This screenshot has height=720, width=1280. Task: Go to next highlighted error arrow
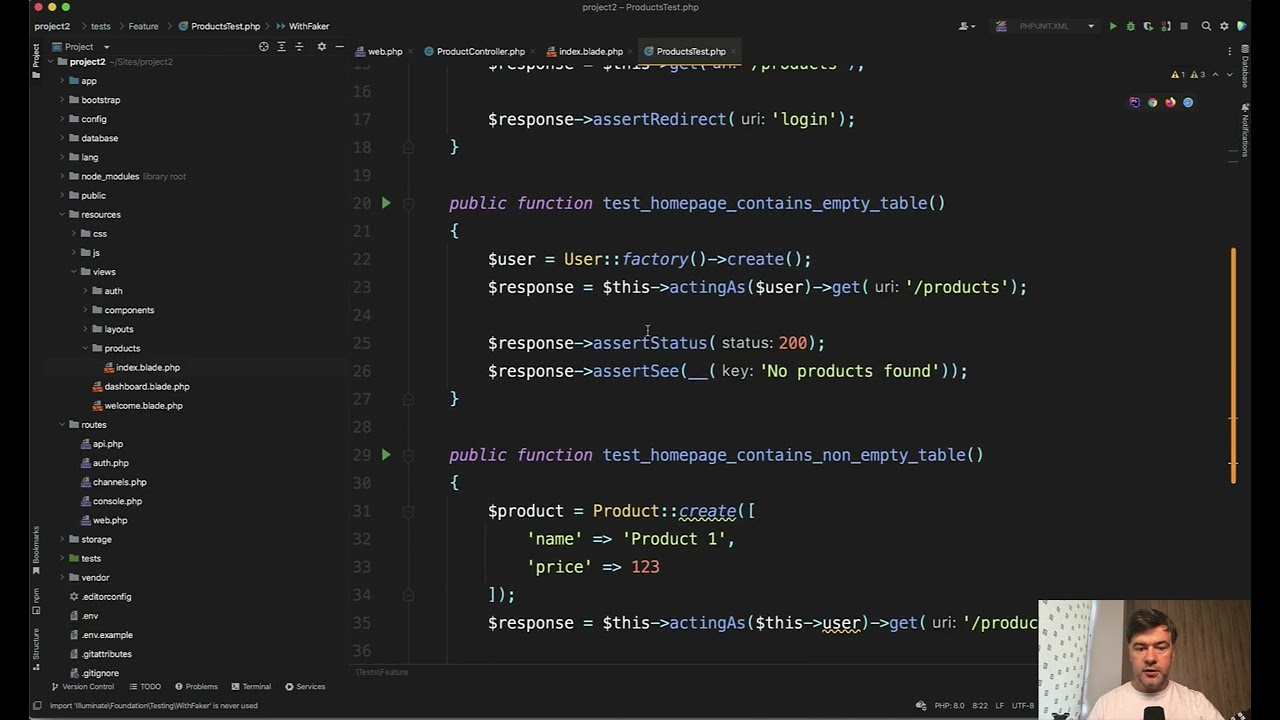point(1230,75)
